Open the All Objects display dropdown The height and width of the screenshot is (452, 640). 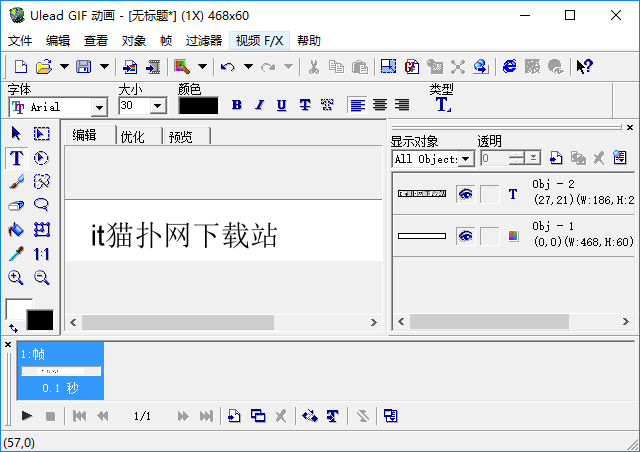point(465,158)
